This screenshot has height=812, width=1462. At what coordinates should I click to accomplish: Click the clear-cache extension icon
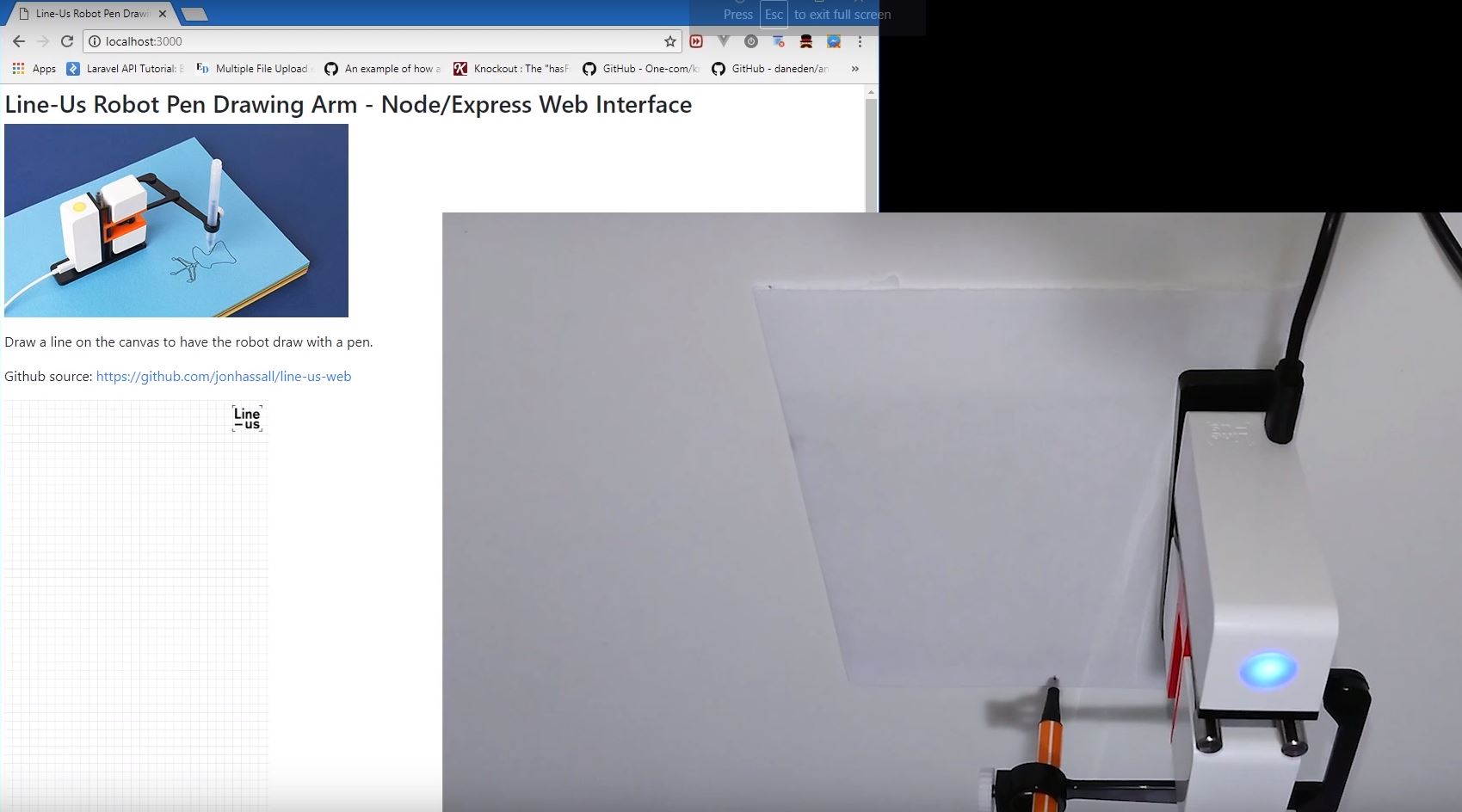pyautogui.click(x=777, y=41)
